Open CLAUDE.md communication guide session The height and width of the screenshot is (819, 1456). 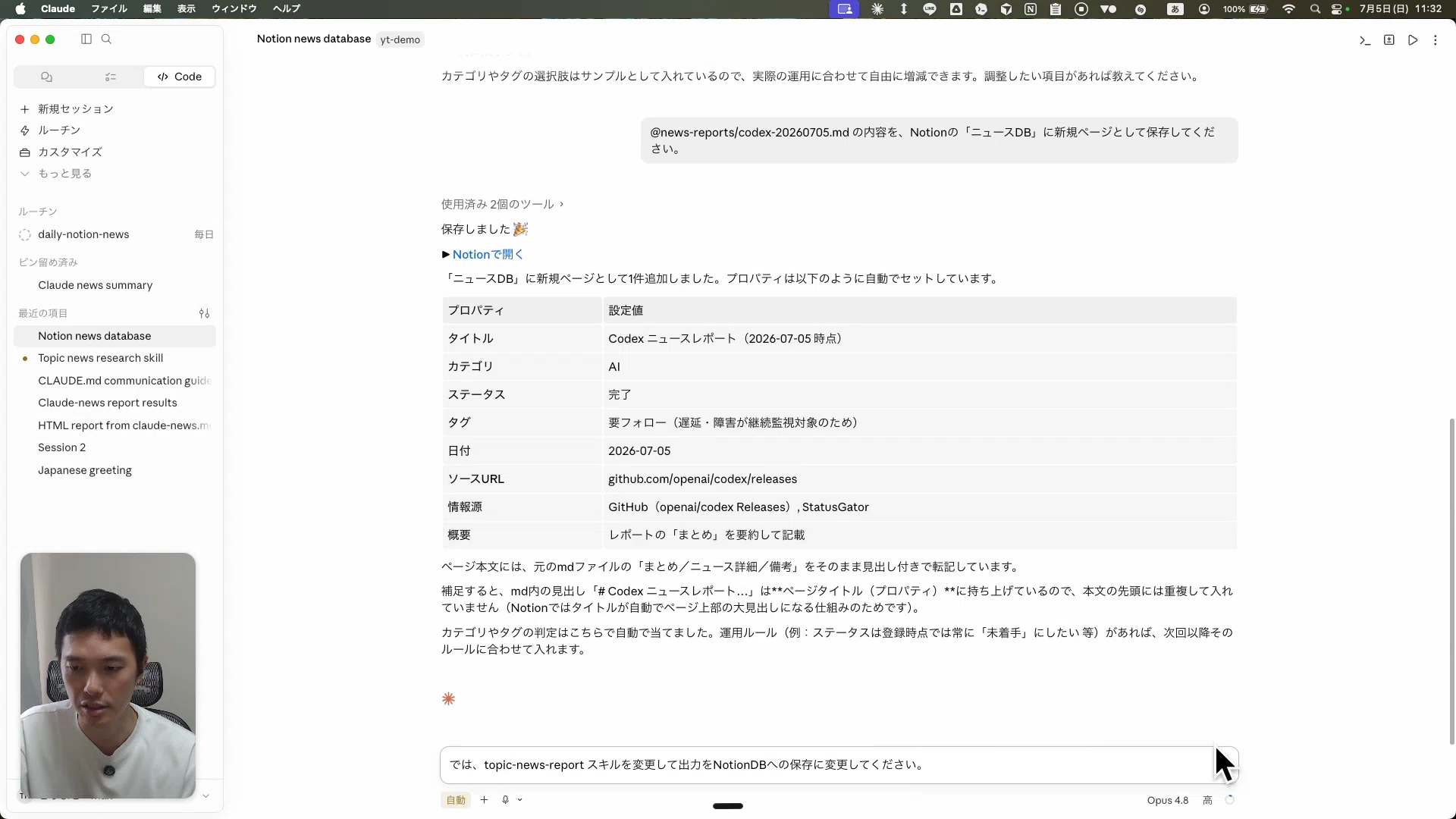(x=115, y=381)
